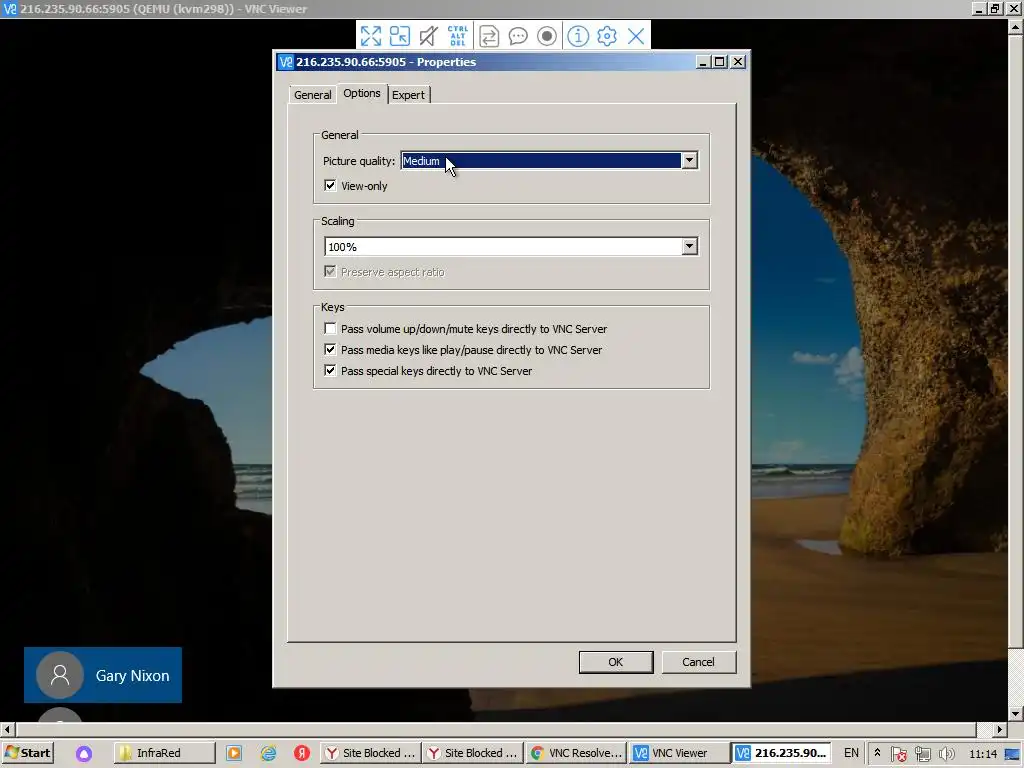The width and height of the screenshot is (1024, 768).
Task: Enable the View-only checkbox
Action: coord(330,185)
